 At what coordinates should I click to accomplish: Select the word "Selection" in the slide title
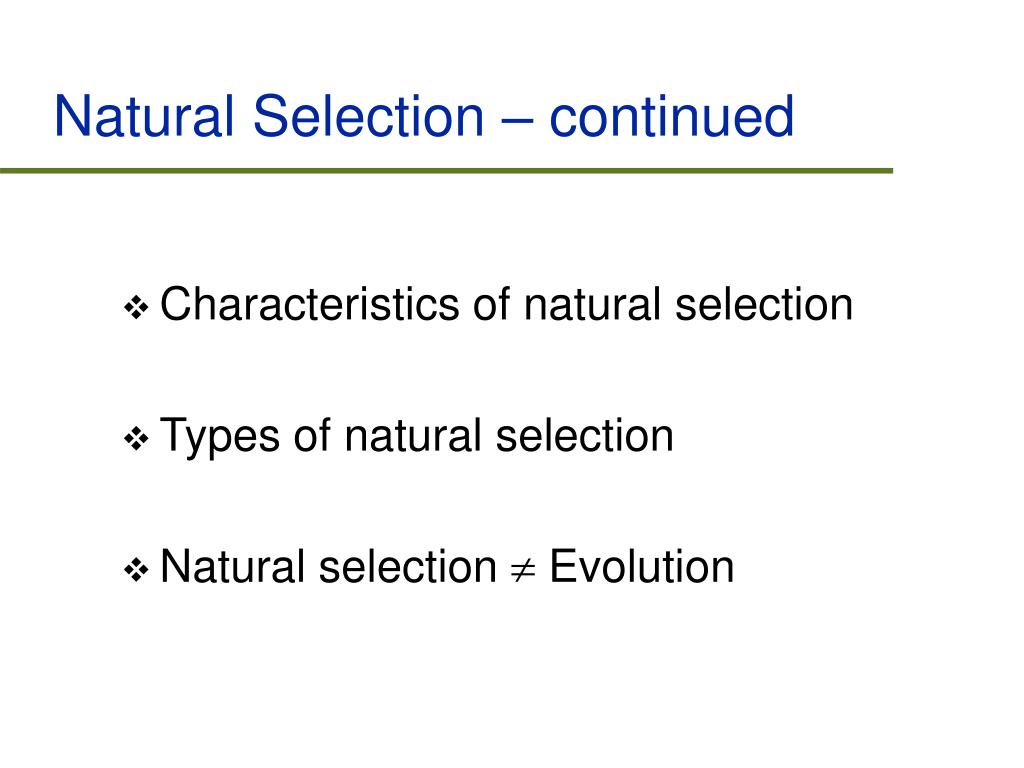click(x=368, y=116)
